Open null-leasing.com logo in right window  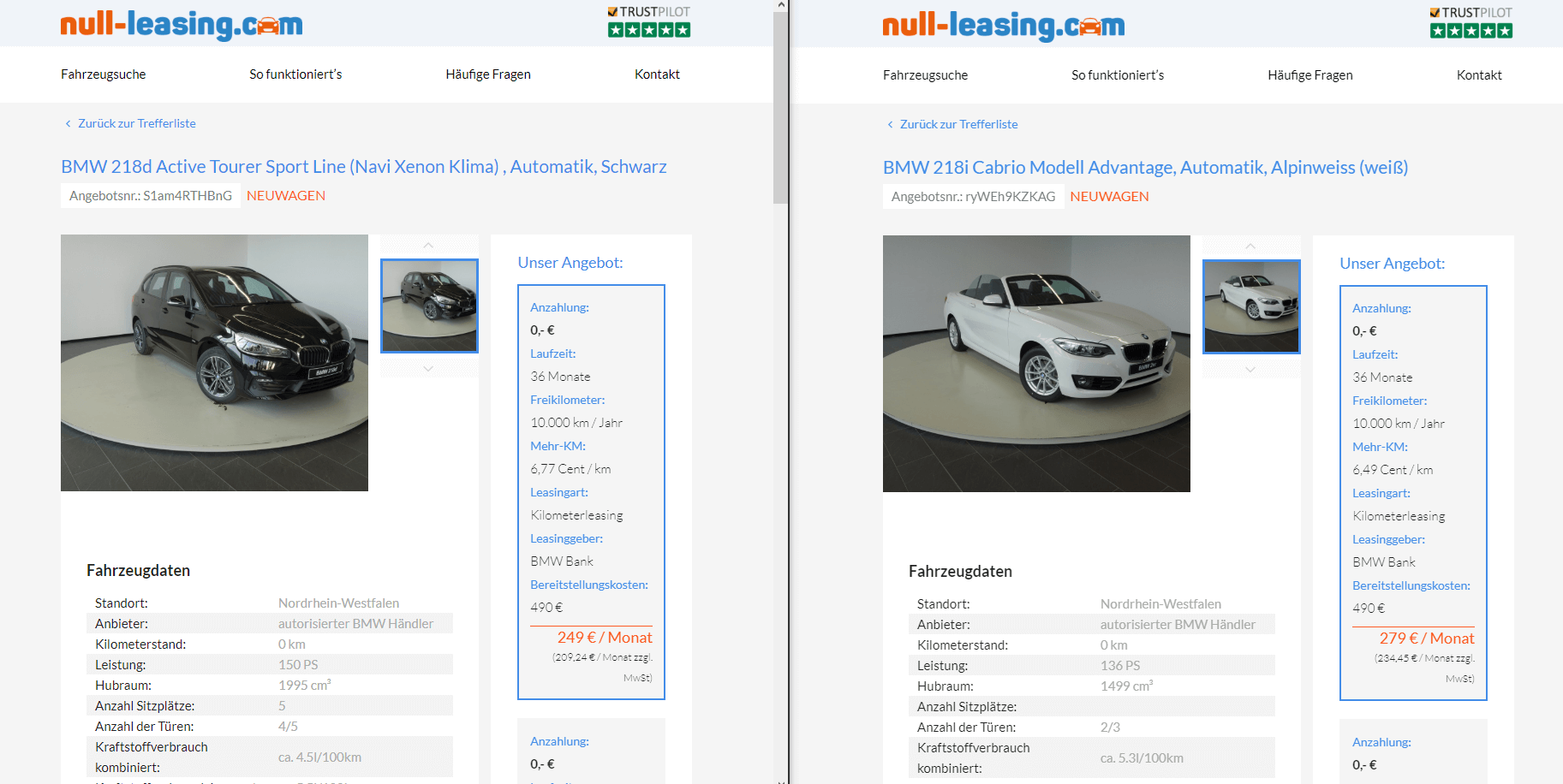tap(1004, 26)
